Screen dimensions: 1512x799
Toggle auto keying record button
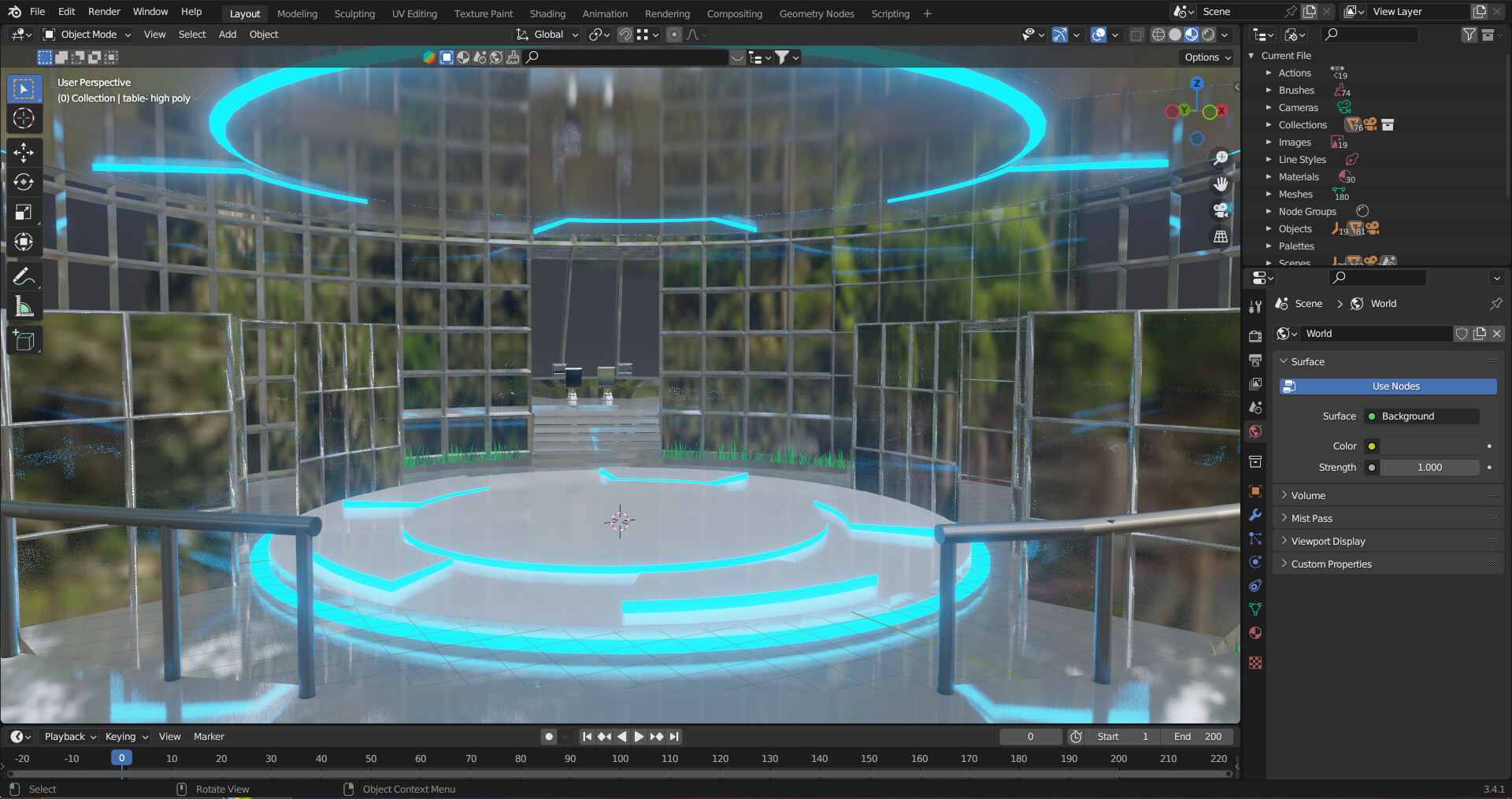point(549,737)
